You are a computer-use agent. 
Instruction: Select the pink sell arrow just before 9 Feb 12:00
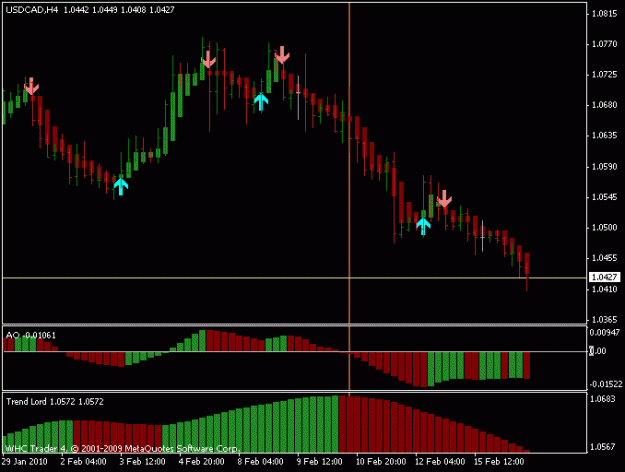[x=282, y=55]
